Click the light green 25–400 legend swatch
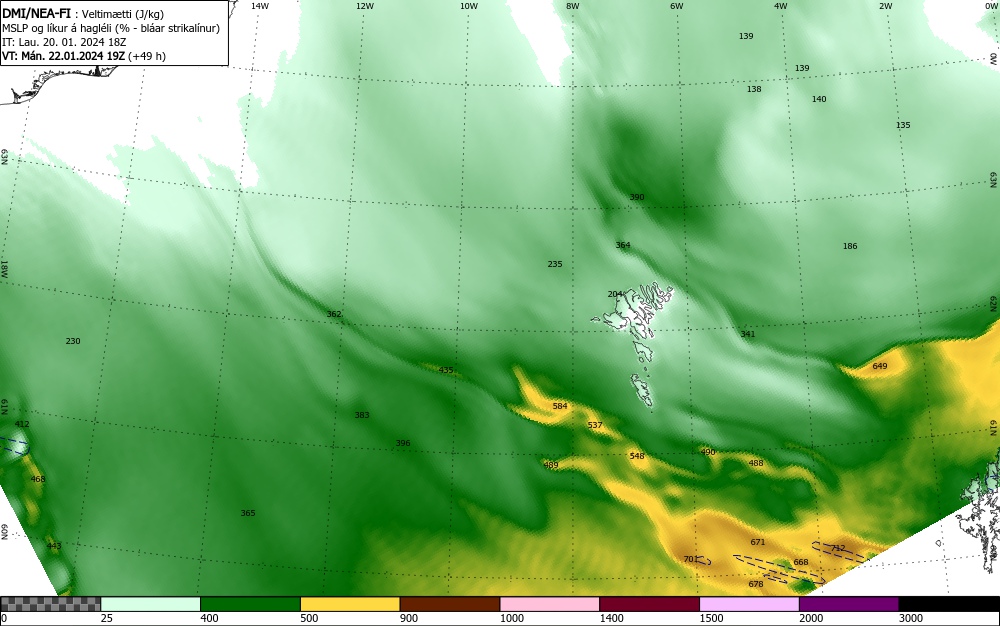Viewport: 1000px width, 626px height. [x=150, y=604]
